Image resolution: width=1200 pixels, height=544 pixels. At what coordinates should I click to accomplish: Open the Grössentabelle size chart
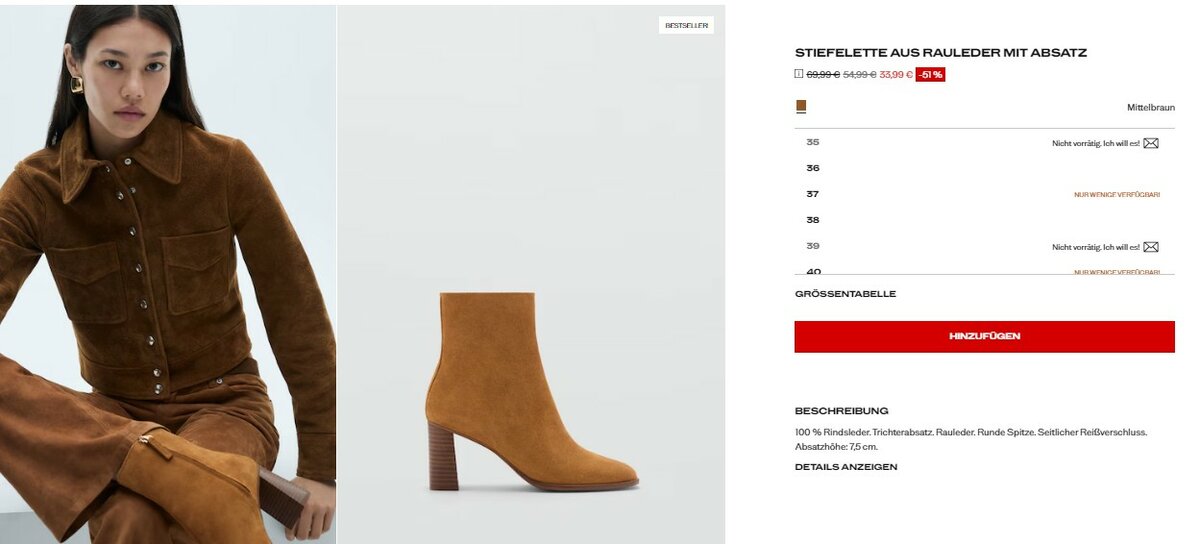pyautogui.click(x=845, y=294)
